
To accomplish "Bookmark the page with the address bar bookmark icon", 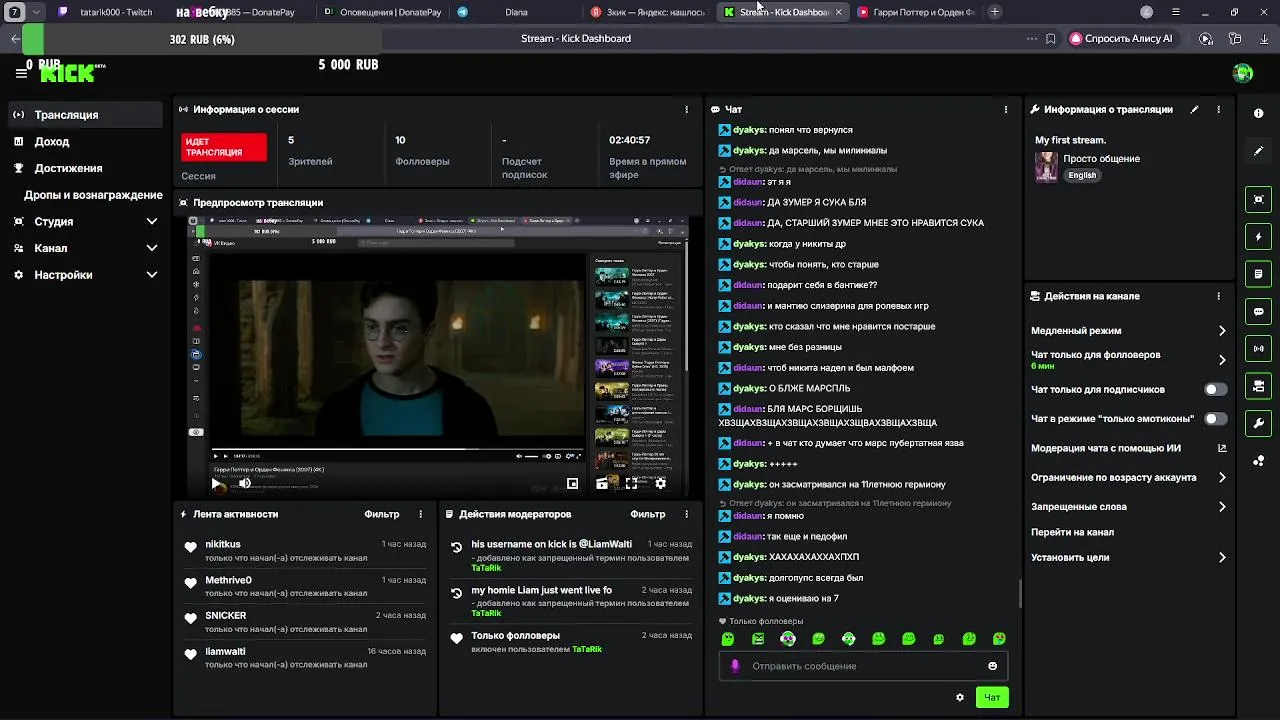I will pos(1050,39).
